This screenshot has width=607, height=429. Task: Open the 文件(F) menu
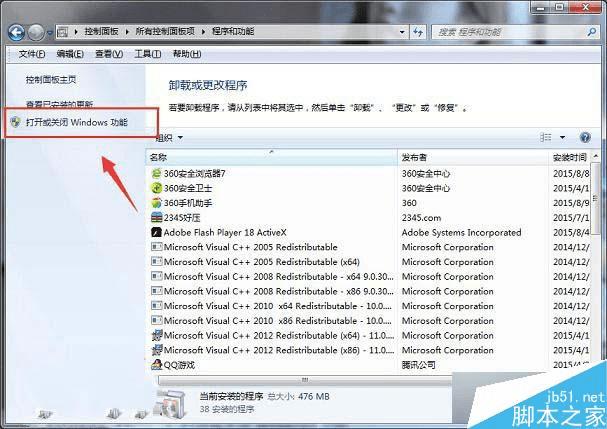tap(32, 54)
